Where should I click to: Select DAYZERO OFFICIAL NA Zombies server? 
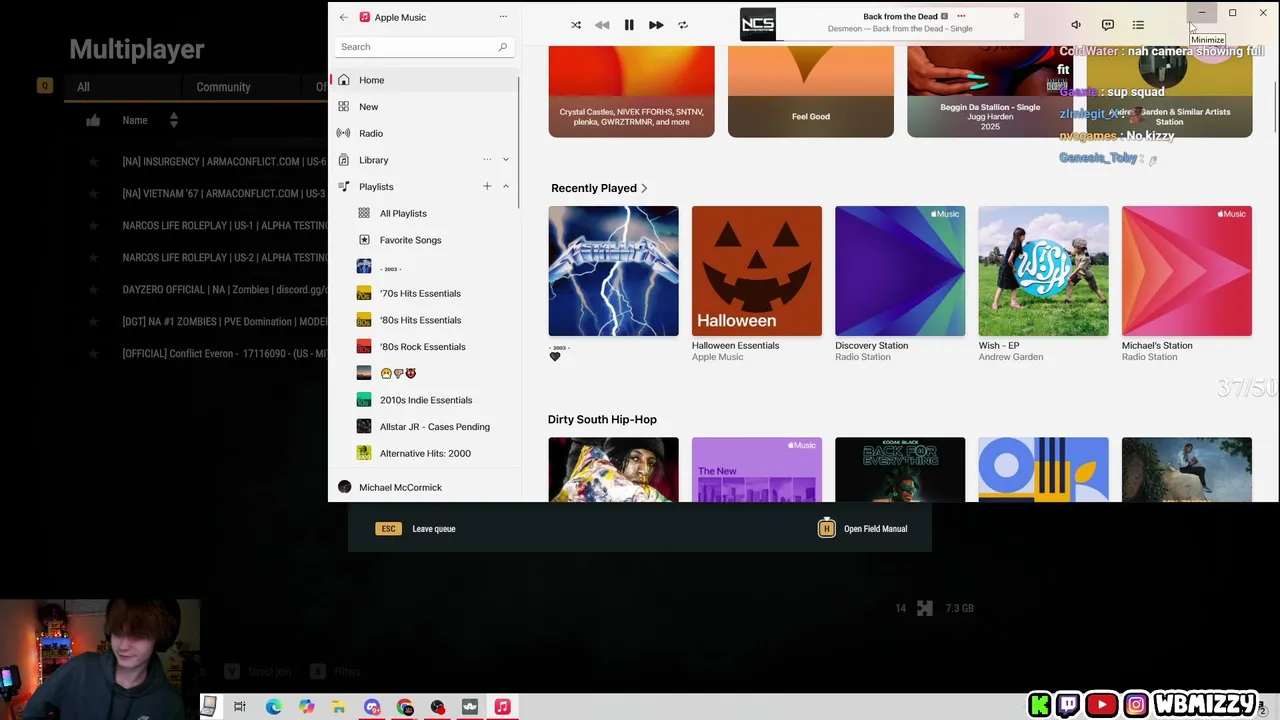pos(224,290)
